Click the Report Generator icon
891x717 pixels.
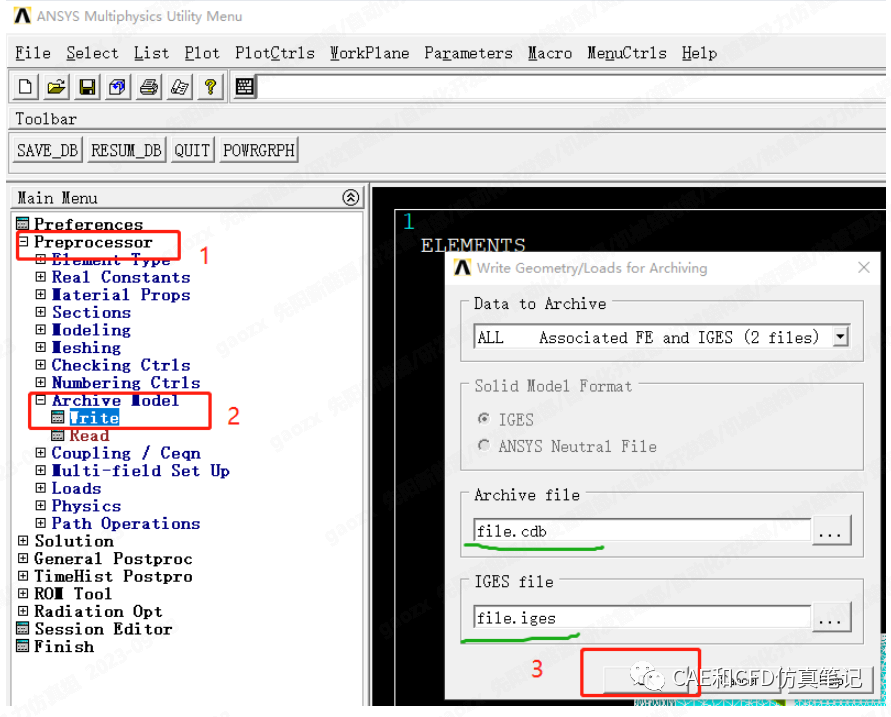[180, 87]
